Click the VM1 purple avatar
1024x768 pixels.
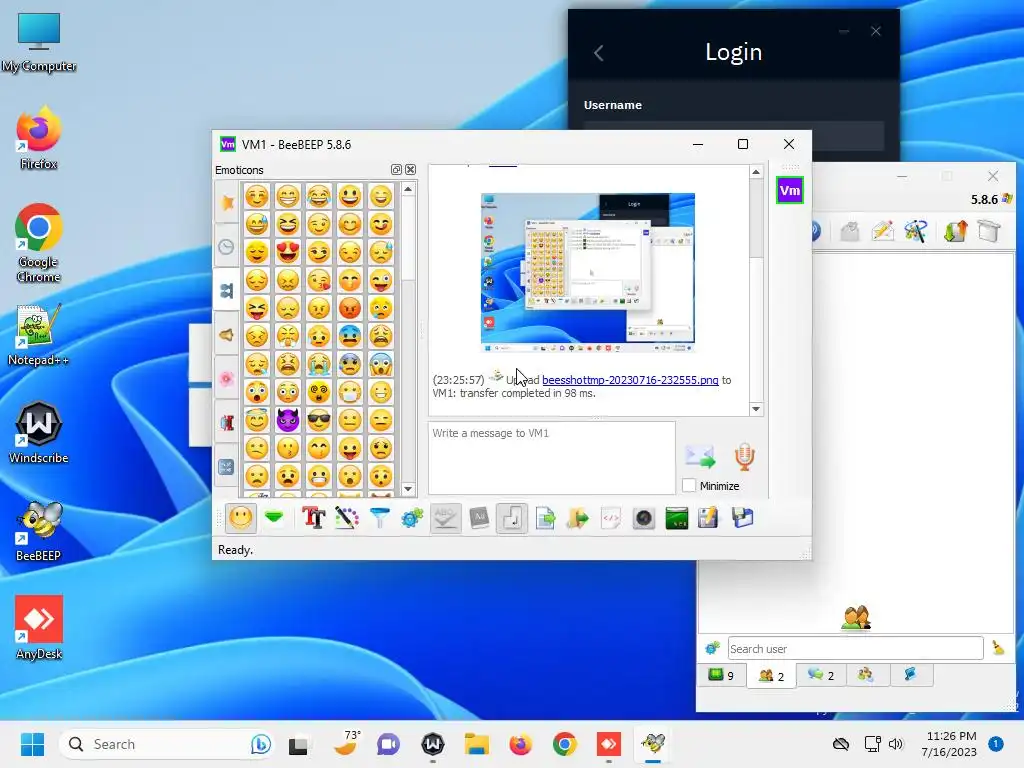[790, 191]
